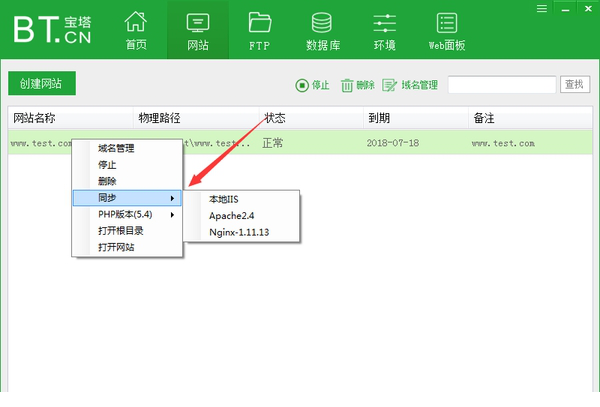The height and width of the screenshot is (407, 600).
Task: Open the 数据库 database icon
Action: pos(322,29)
